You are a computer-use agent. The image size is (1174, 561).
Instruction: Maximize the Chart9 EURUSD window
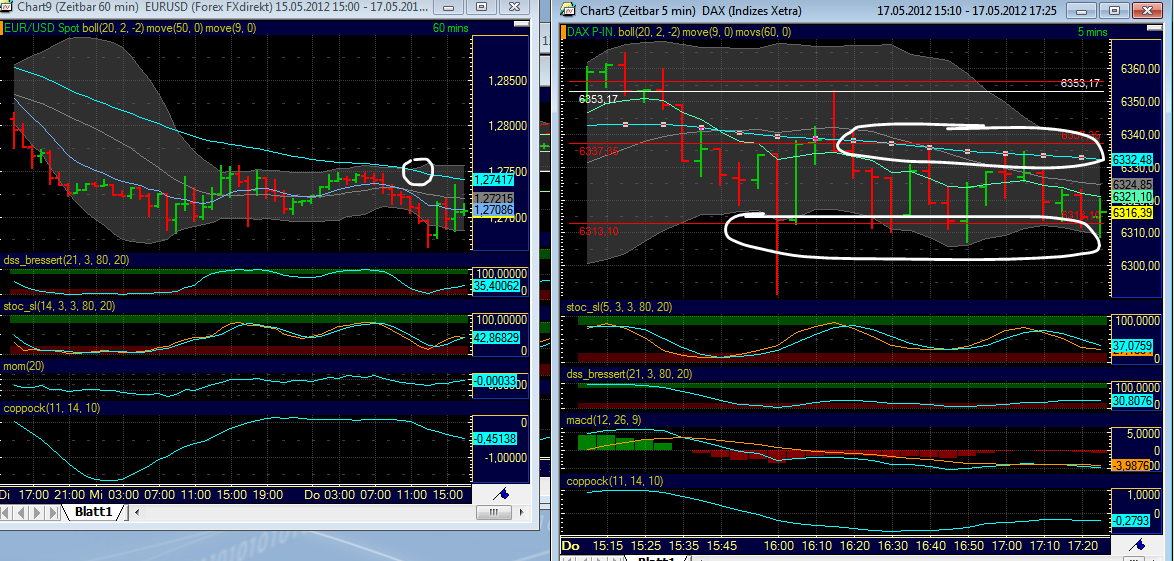pyautogui.click(x=481, y=6)
